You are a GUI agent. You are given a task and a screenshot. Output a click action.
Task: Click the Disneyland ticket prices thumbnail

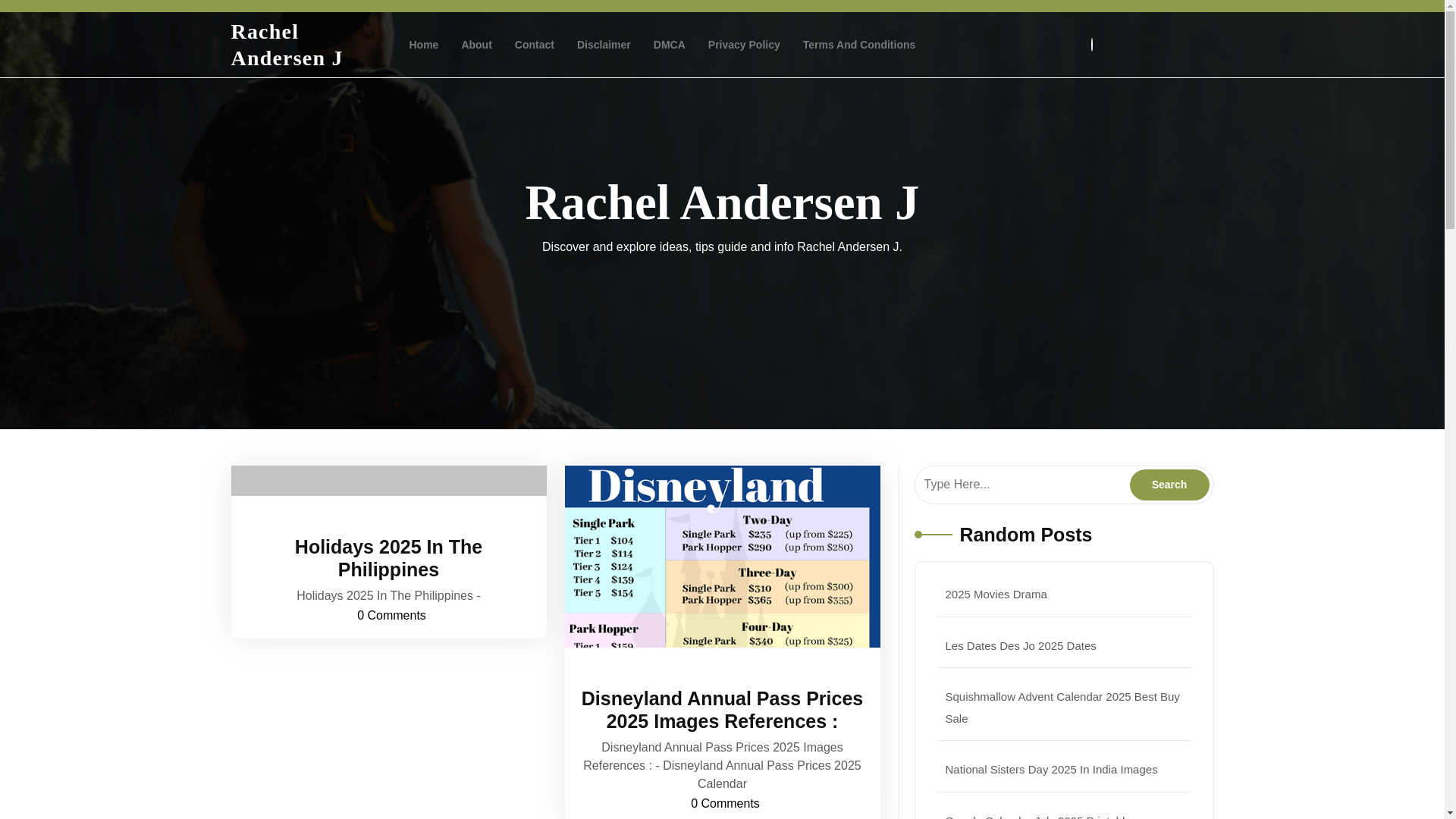pos(722,557)
